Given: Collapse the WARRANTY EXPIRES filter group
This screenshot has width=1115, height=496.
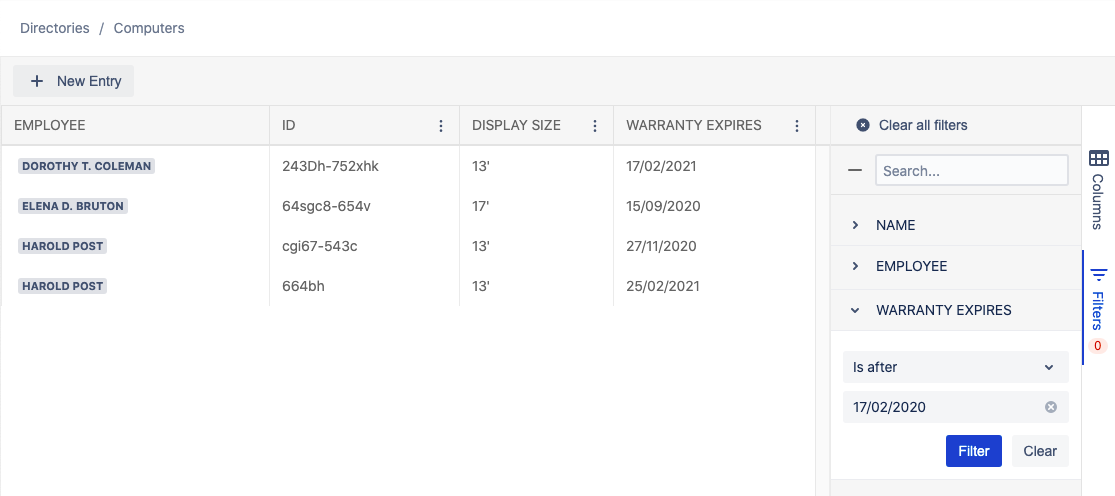Looking at the screenshot, I should [x=855, y=310].
